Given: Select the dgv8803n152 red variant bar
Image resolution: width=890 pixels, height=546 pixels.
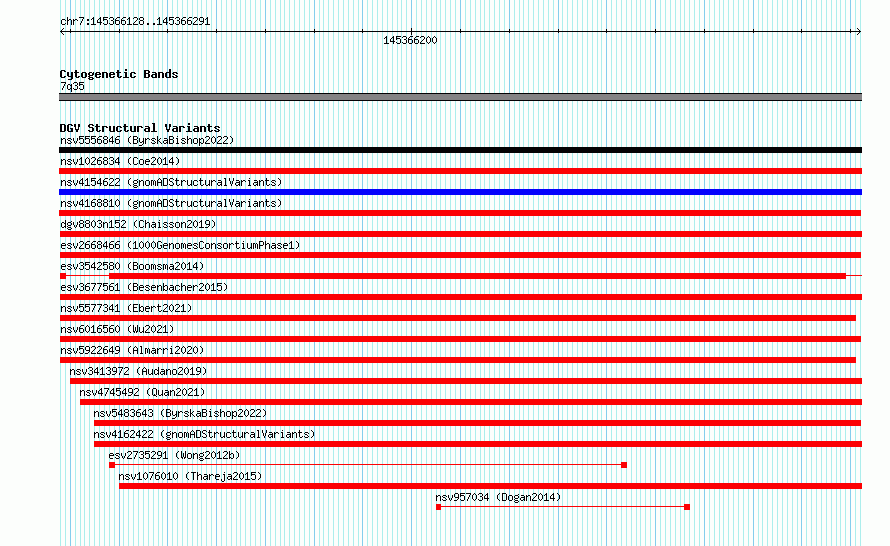Looking at the screenshot, I should 460,234.
